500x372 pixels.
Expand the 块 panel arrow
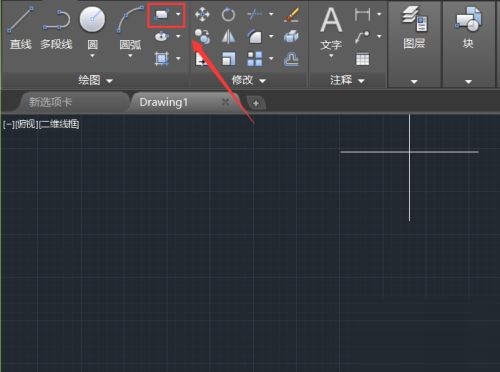pos(468,82)
